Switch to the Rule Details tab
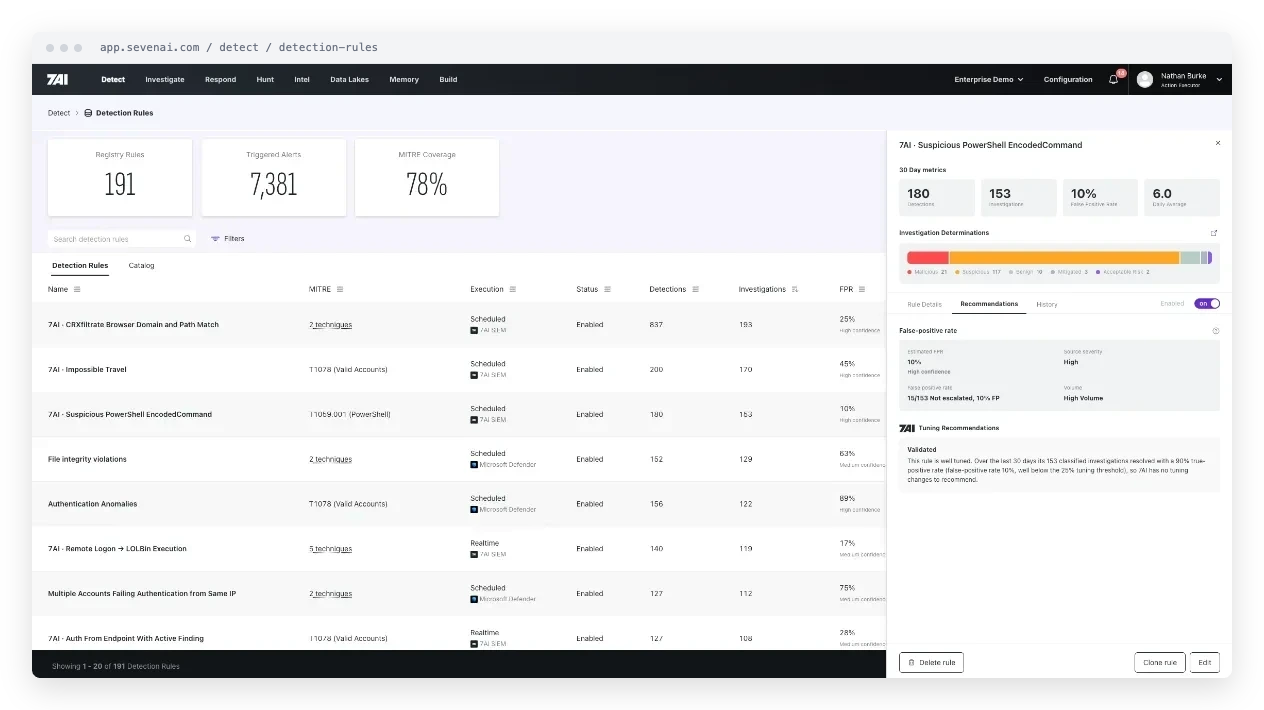1264x710 pixels. click(924, 304)
